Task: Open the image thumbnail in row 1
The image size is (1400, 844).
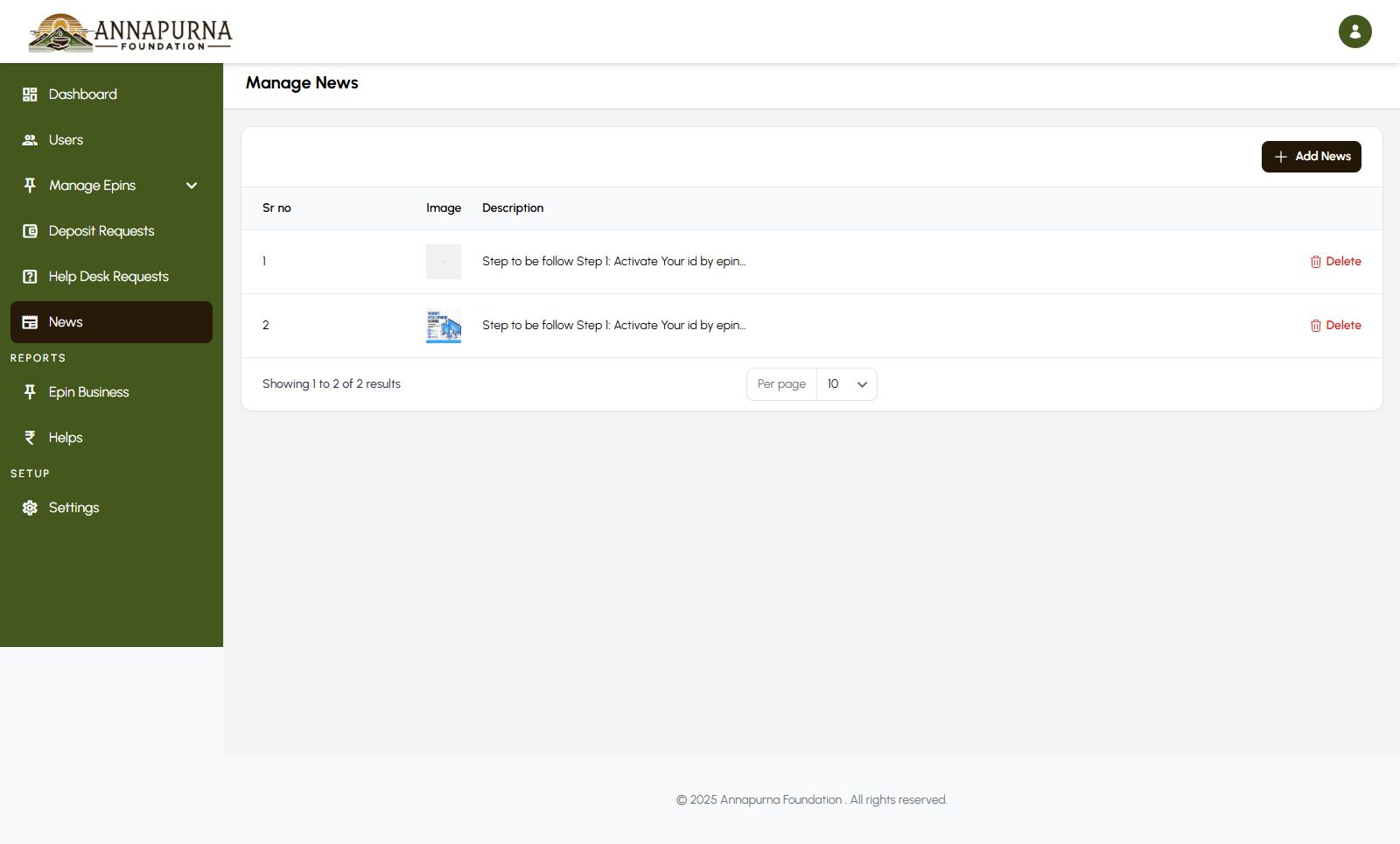Action: coord(444,262)
